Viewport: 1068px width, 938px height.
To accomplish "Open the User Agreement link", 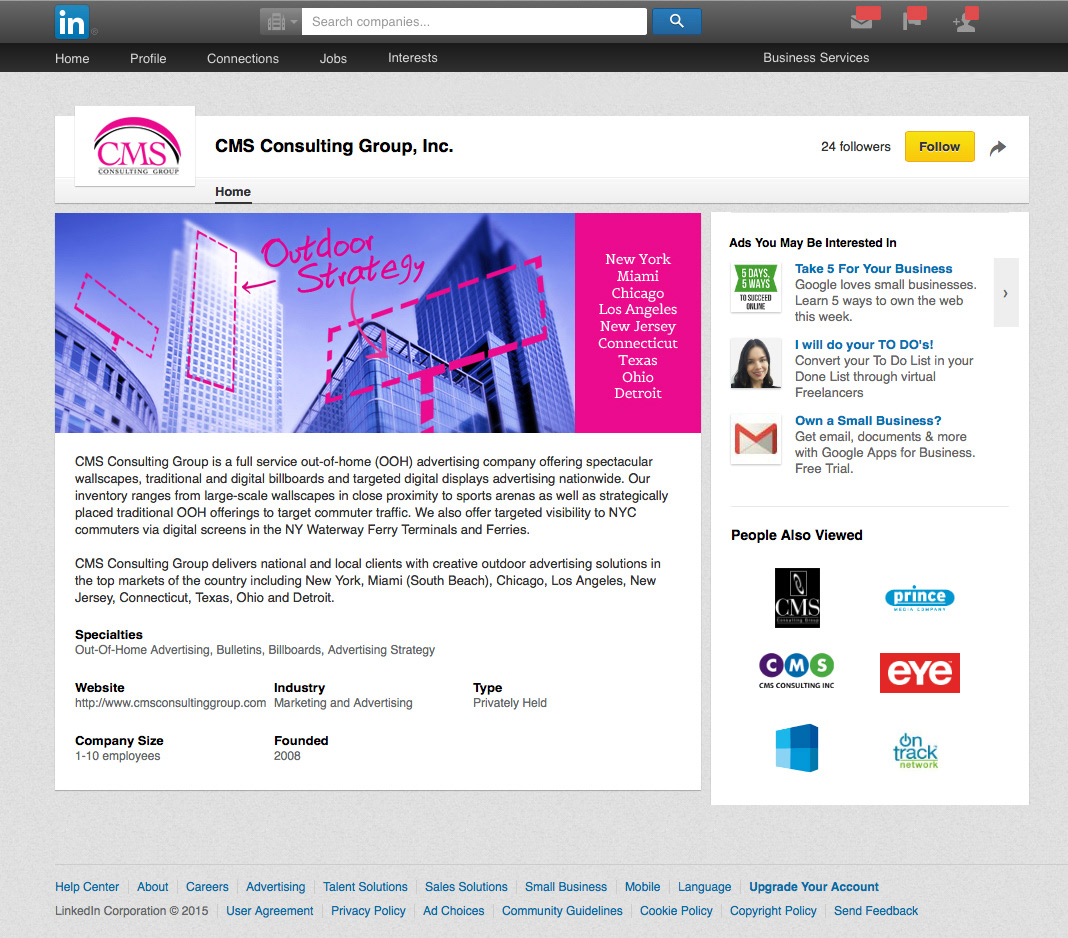I will pyautogui.click(x=270, y=911).
